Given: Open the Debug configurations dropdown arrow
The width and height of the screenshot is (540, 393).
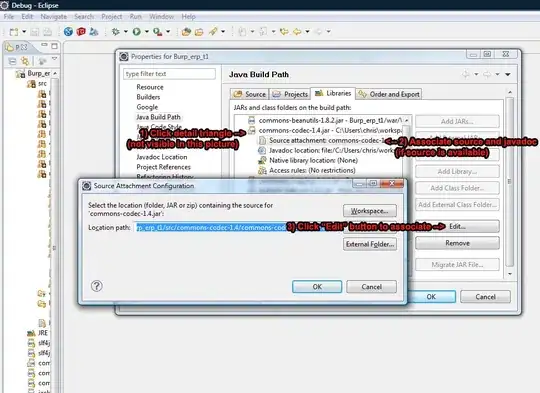Looking at the screenshot, I should [x=126, y=32].
